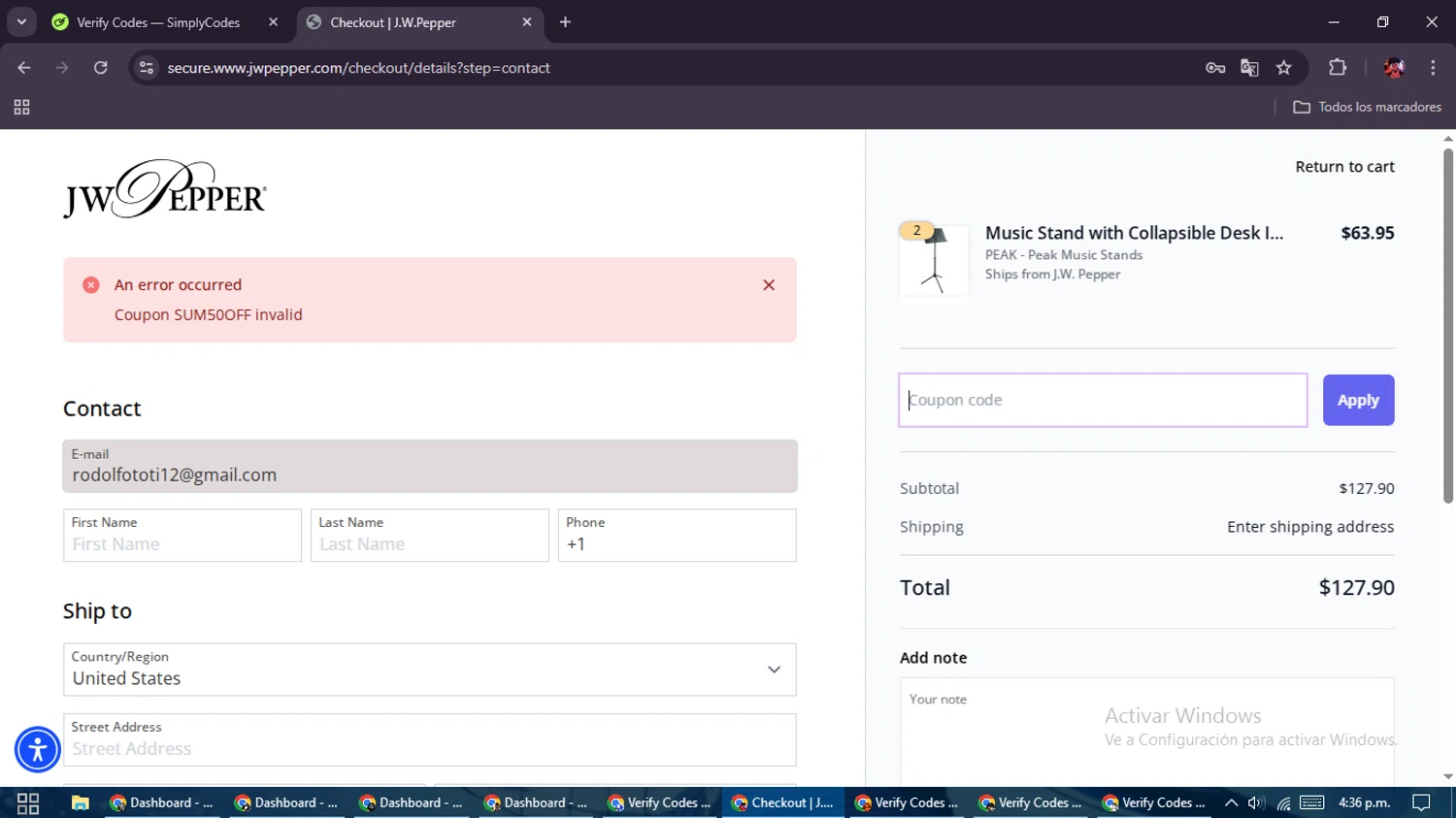
Task: Open the Extensions puzzle icon
Action: 1338,68
